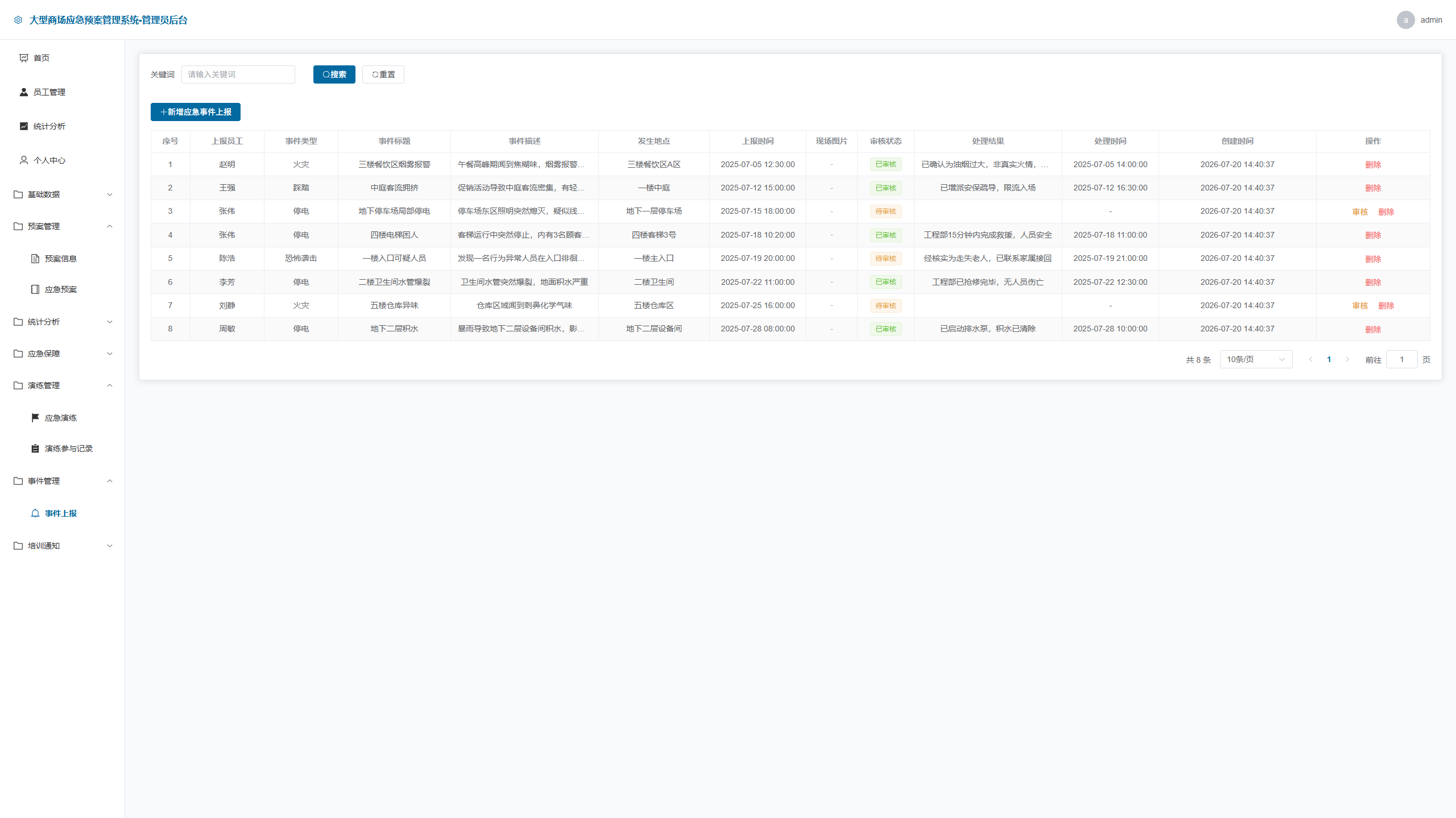The height and width of the screenshot is (818, 1456).
Task: Click the 共 8 条 total count
Action: 1198,360
